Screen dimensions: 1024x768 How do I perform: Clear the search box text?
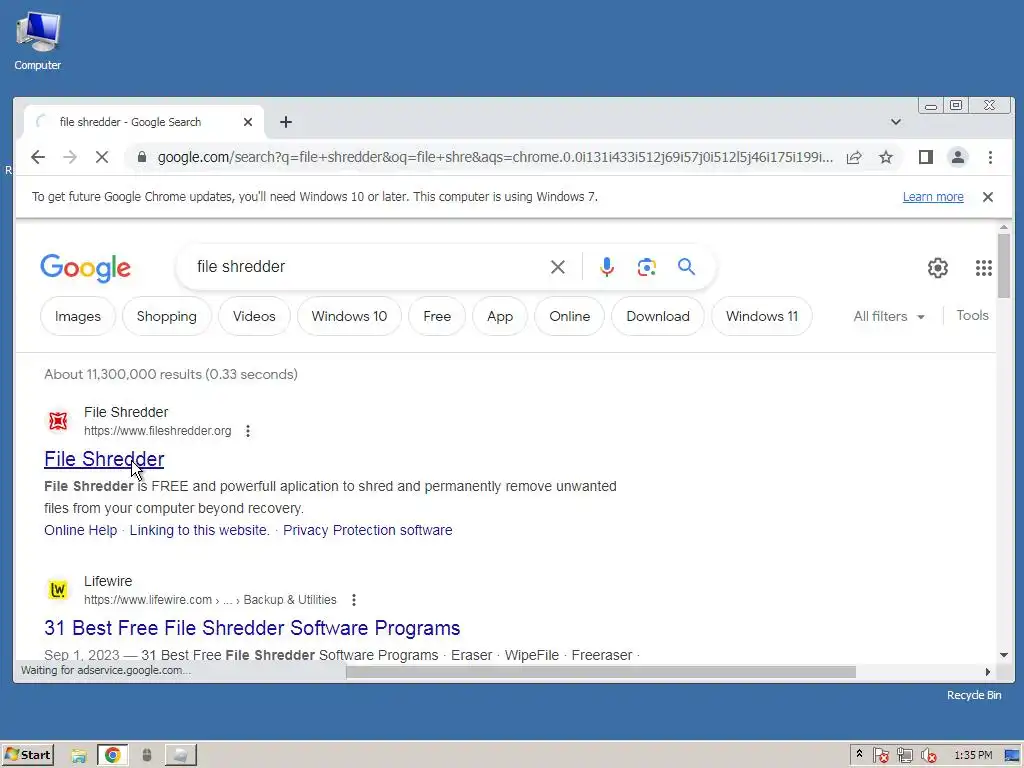click(558, 266)
